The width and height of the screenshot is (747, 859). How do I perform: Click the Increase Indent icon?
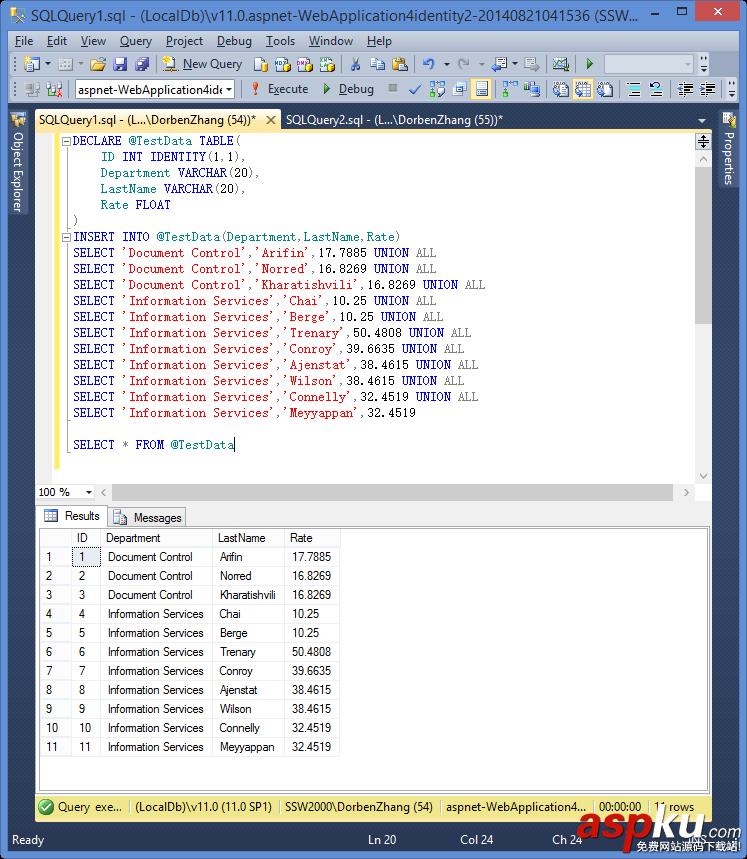(x=708, y=89)
